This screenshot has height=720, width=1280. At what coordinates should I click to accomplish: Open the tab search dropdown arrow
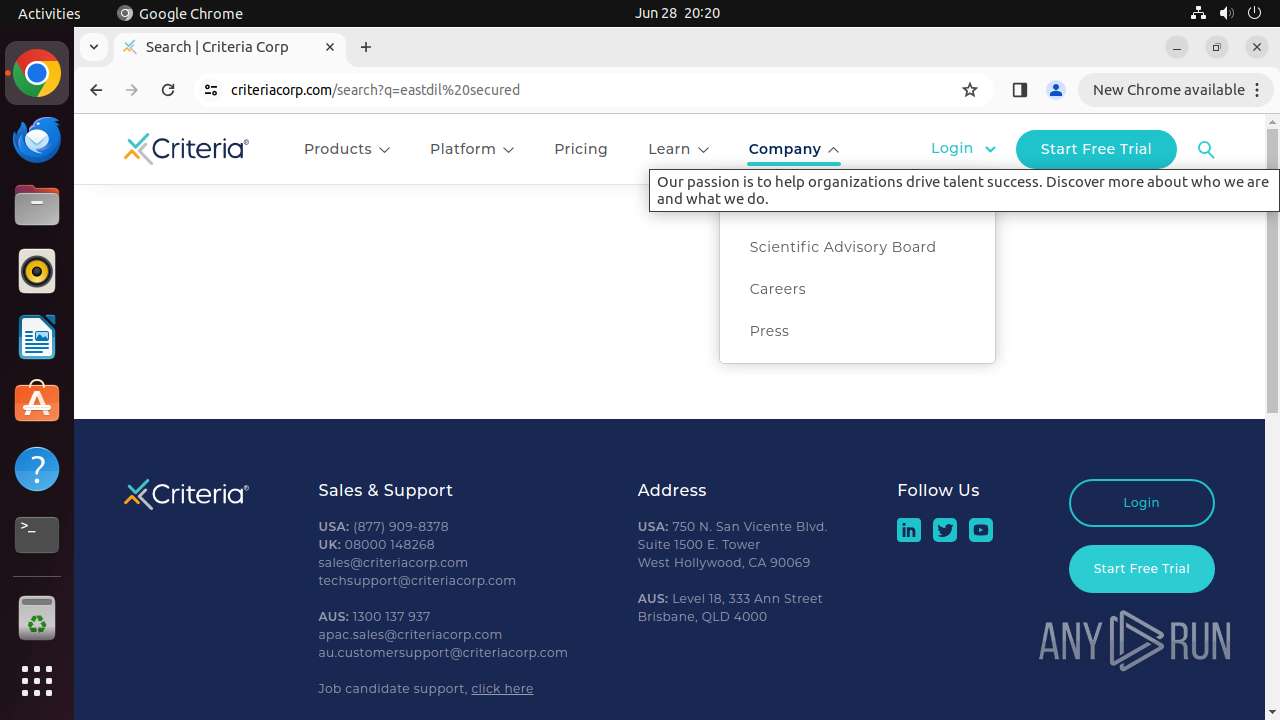(x=93, y=47)
